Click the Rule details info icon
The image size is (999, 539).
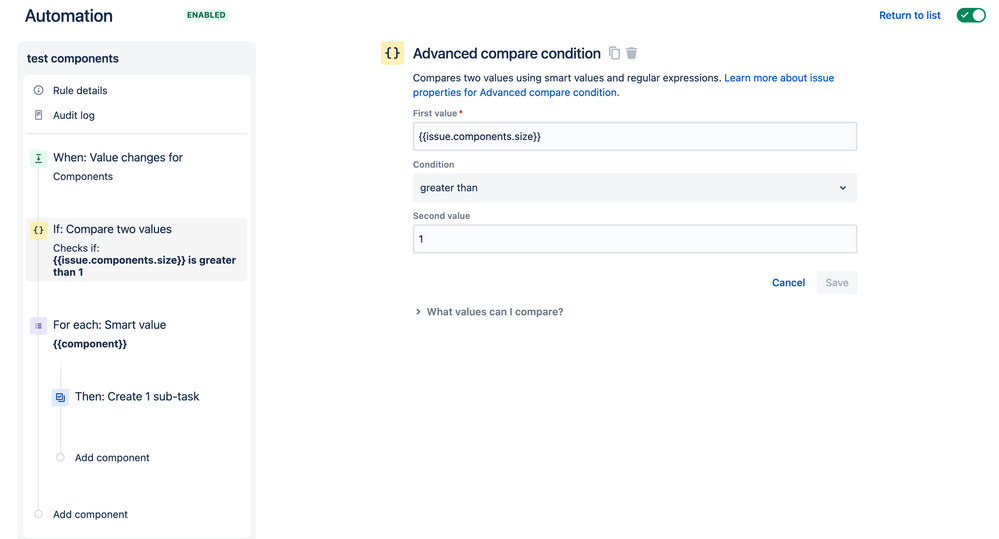point(39,90)
